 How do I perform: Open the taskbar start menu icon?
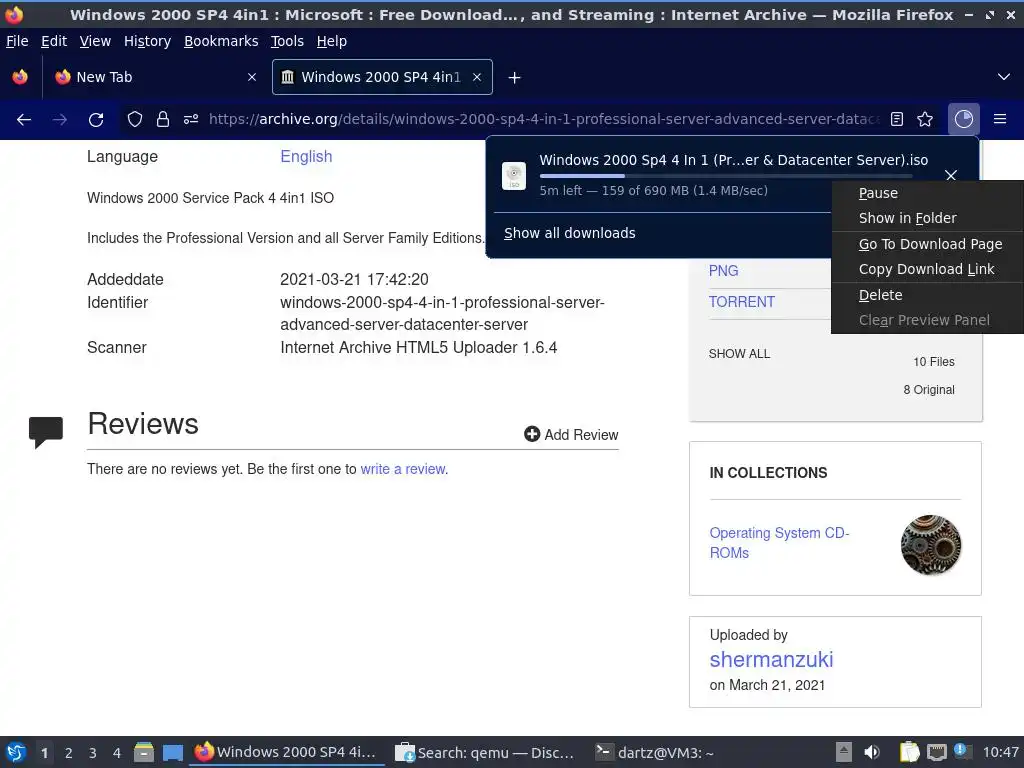tap(16, 752)
